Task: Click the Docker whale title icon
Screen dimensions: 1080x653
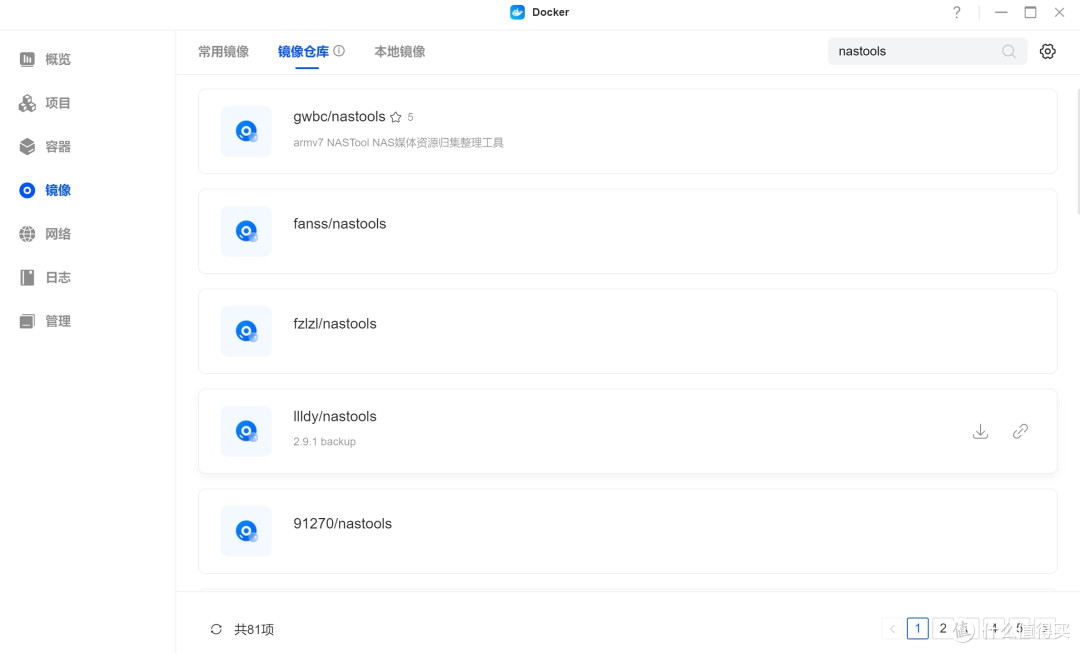Action: 517,12
